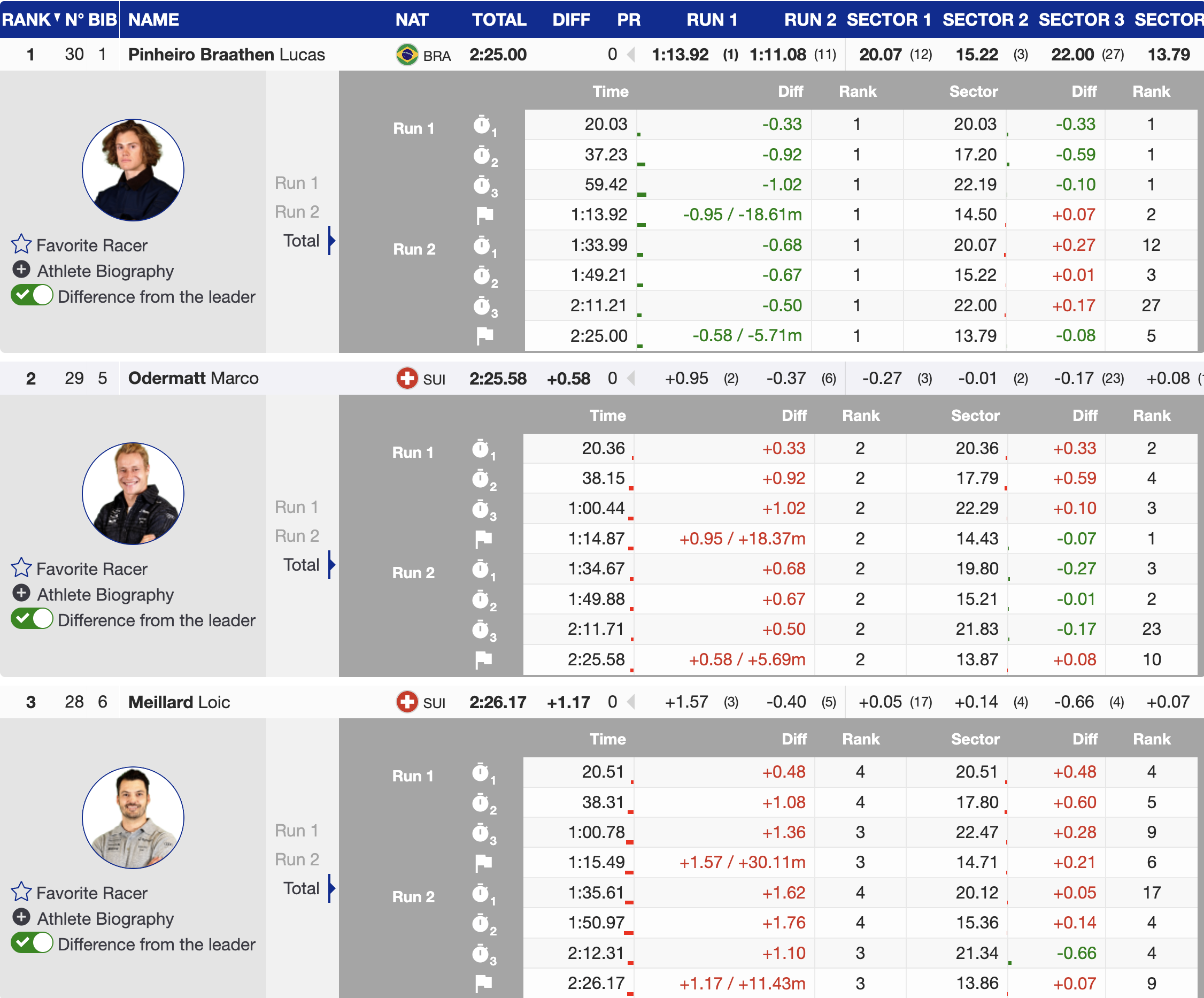1204x998 pixels.
Task: Sort by the TOTAL column header
Action: coord(498,19)
